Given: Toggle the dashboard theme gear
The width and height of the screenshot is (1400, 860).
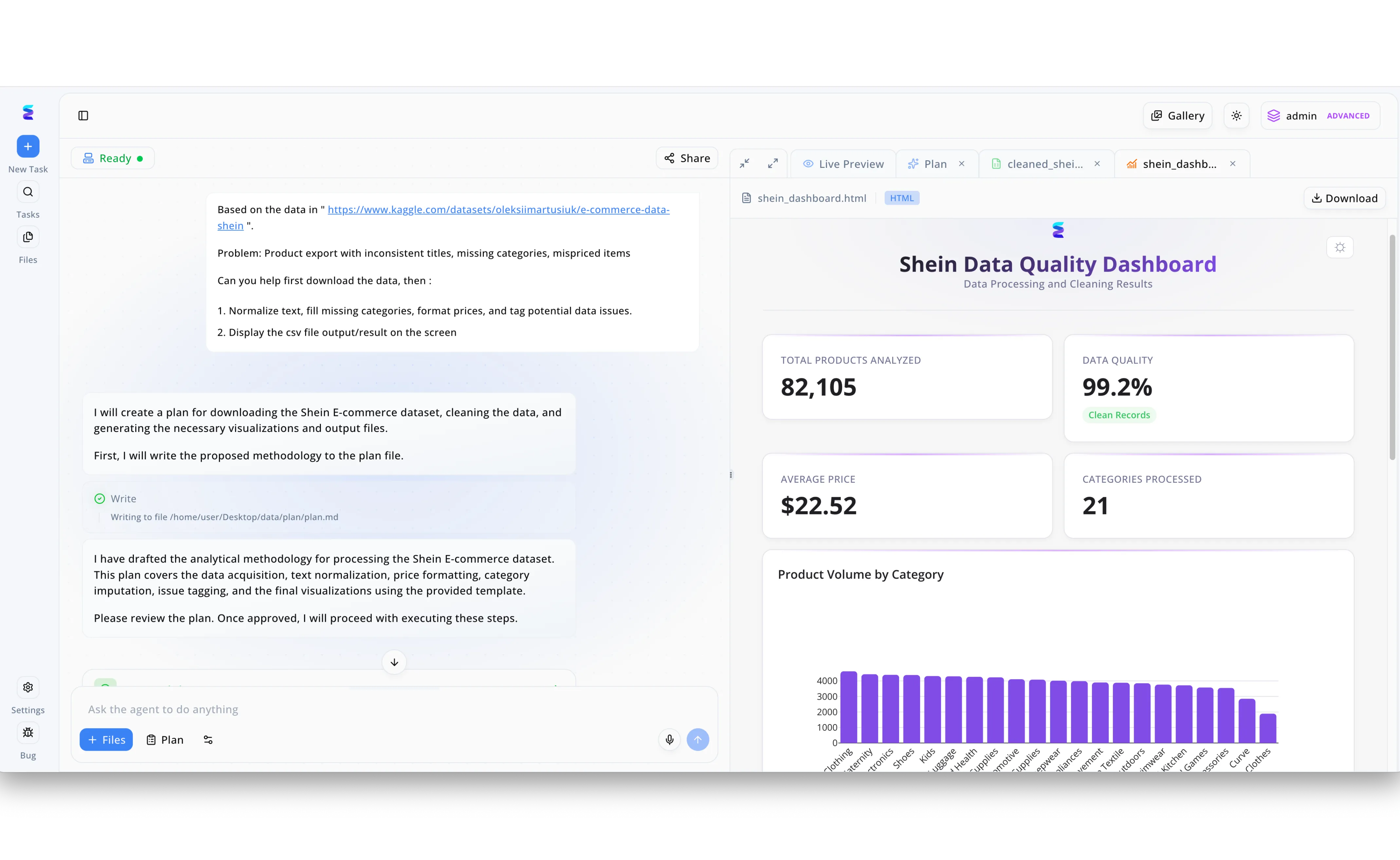Looking at the screenshot, I should click(x=1340, y=247).
